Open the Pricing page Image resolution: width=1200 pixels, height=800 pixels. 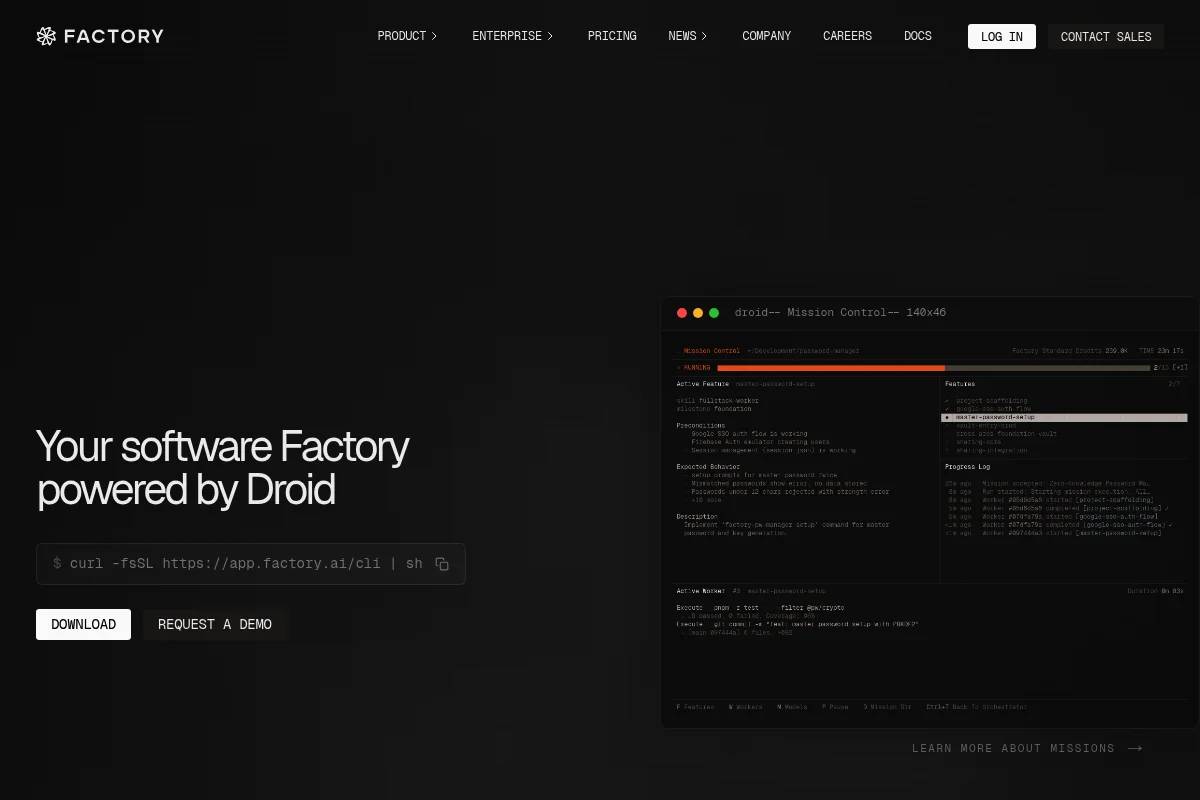[x=612, y=36]
